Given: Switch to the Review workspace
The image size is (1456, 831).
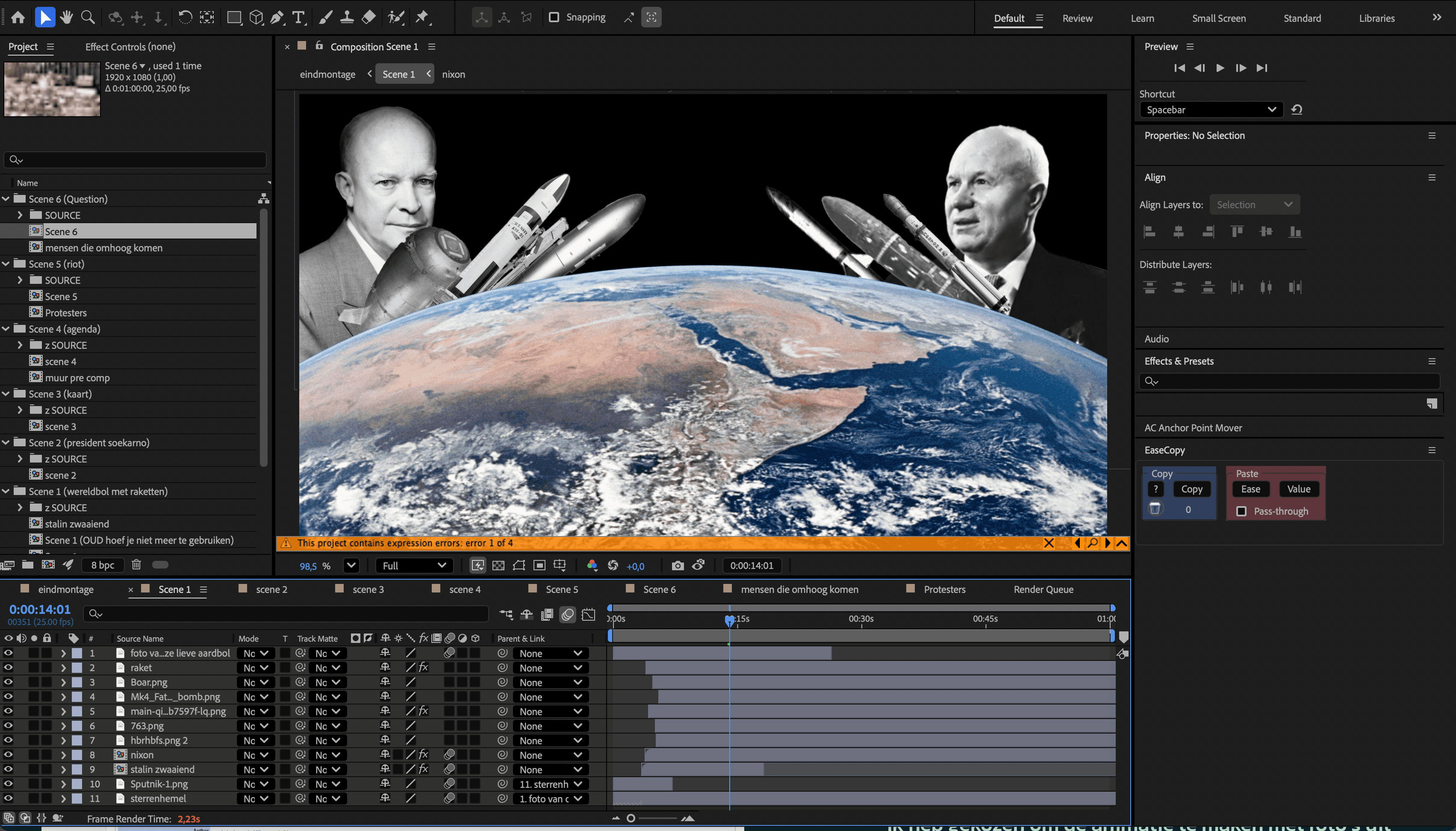Looking at the screenshot, I should pyautogui.click(x=1077, y=18).
